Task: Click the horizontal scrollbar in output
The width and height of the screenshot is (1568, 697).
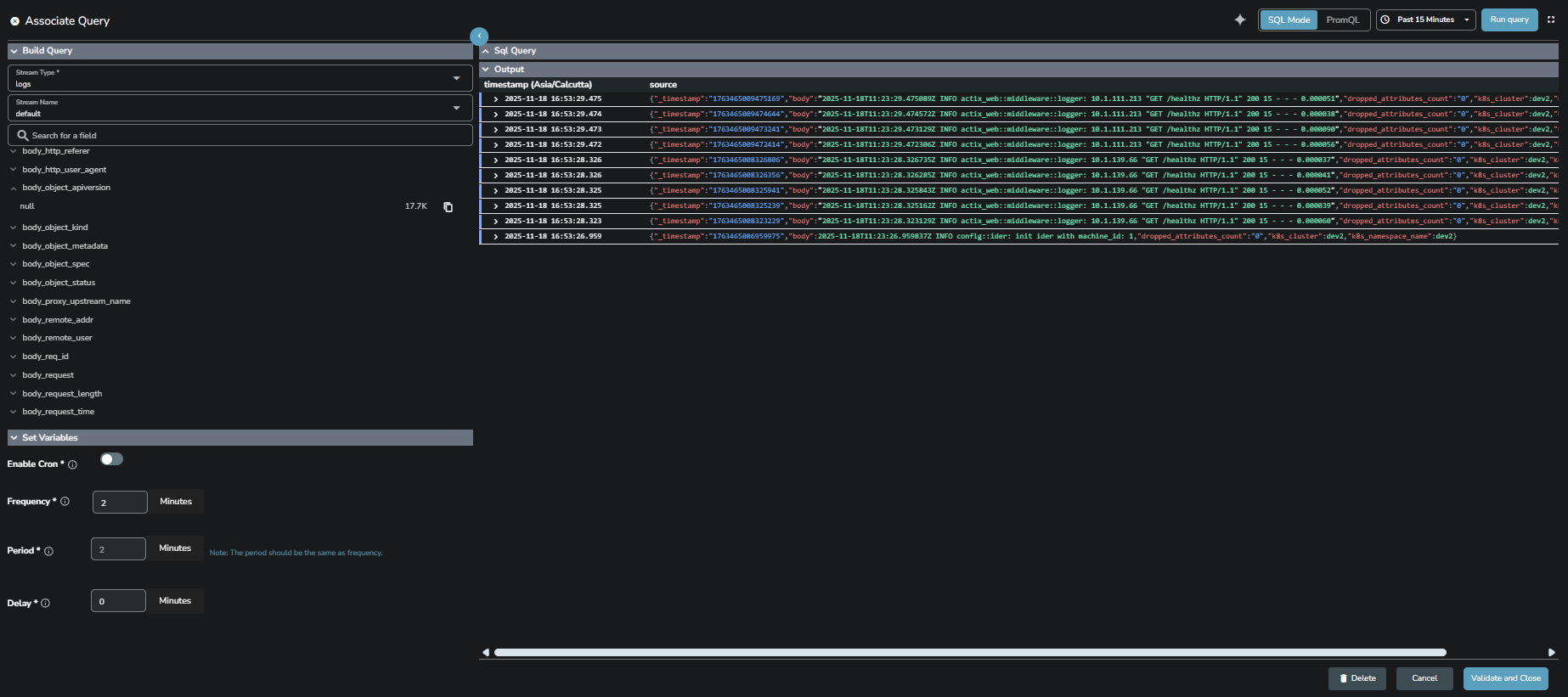Action: [x=969, y=653]
